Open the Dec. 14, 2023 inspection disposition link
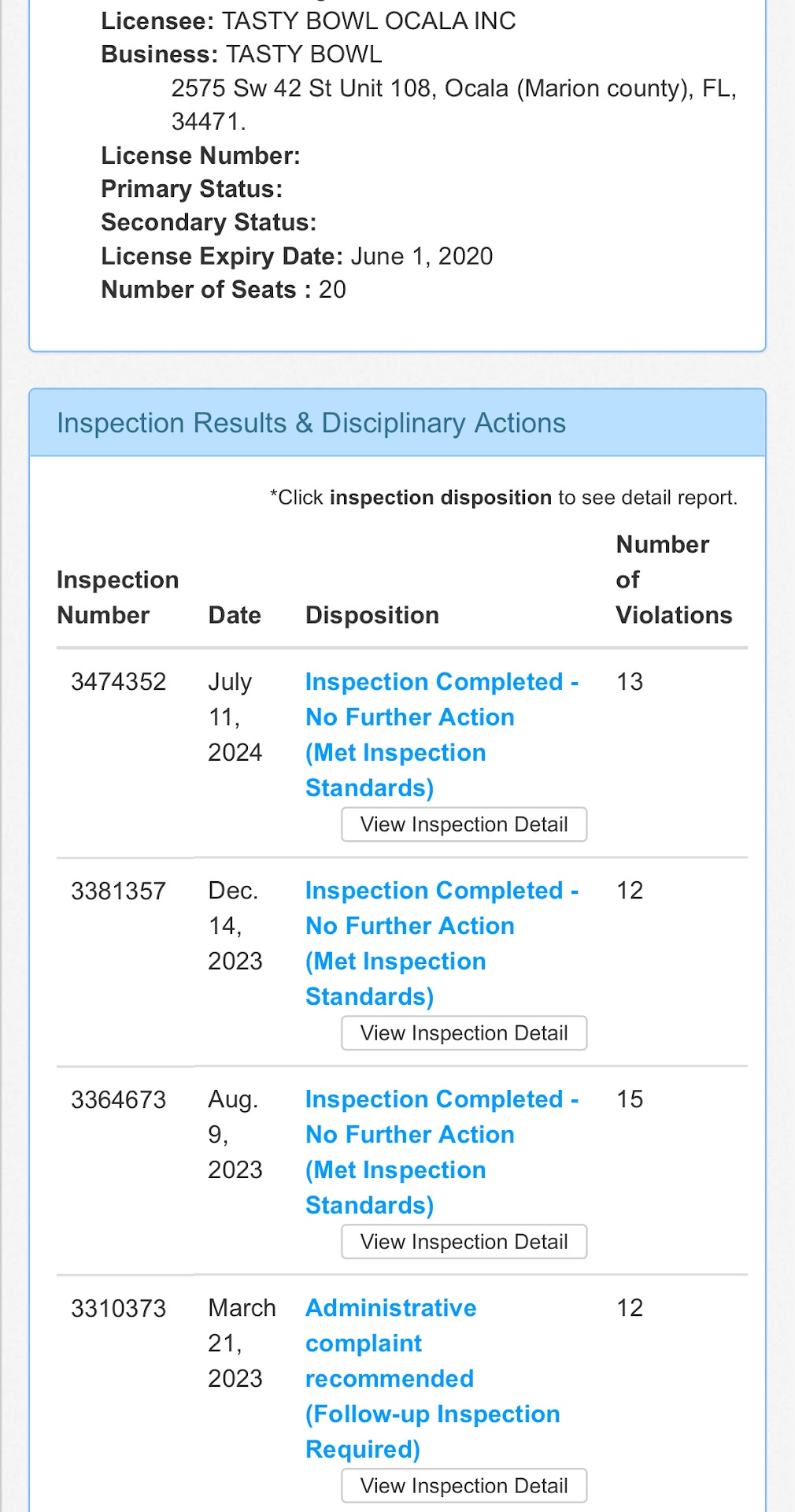 click(441, 943)
